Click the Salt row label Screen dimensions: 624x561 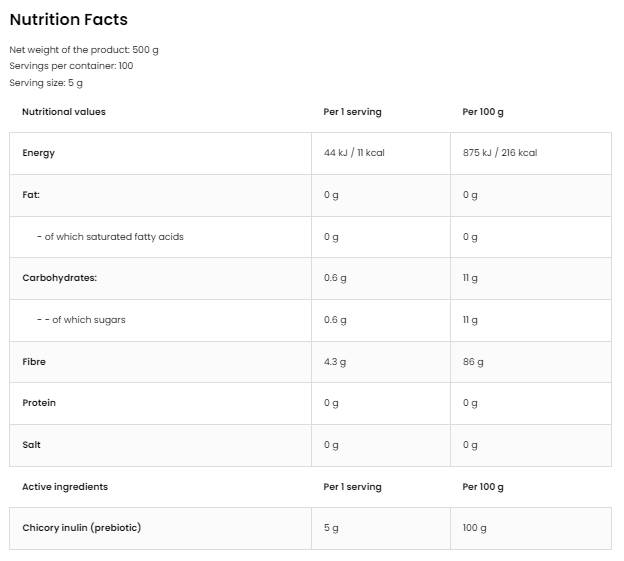pyautogui.click(x=31, y=444)
